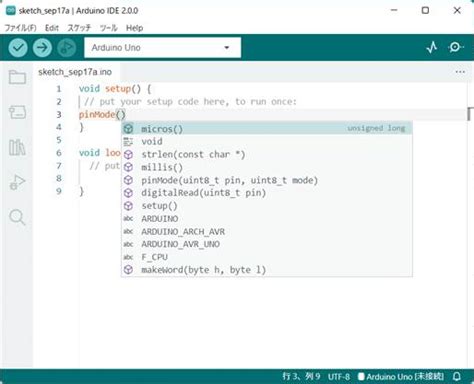Click line number 1 in the gutter
474x384 pixels.
pos(59,89)
